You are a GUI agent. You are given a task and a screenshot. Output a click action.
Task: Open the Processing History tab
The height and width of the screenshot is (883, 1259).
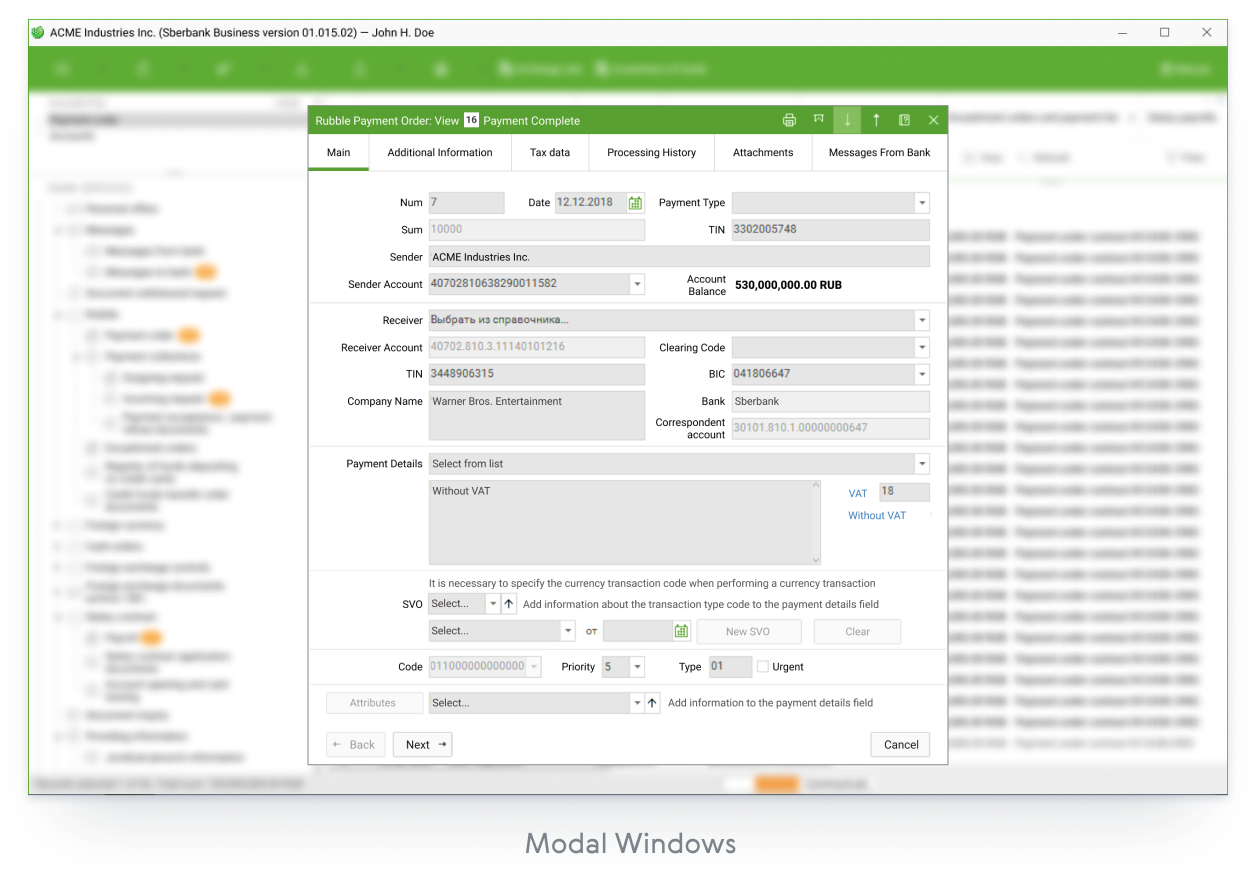pos(651,153)
